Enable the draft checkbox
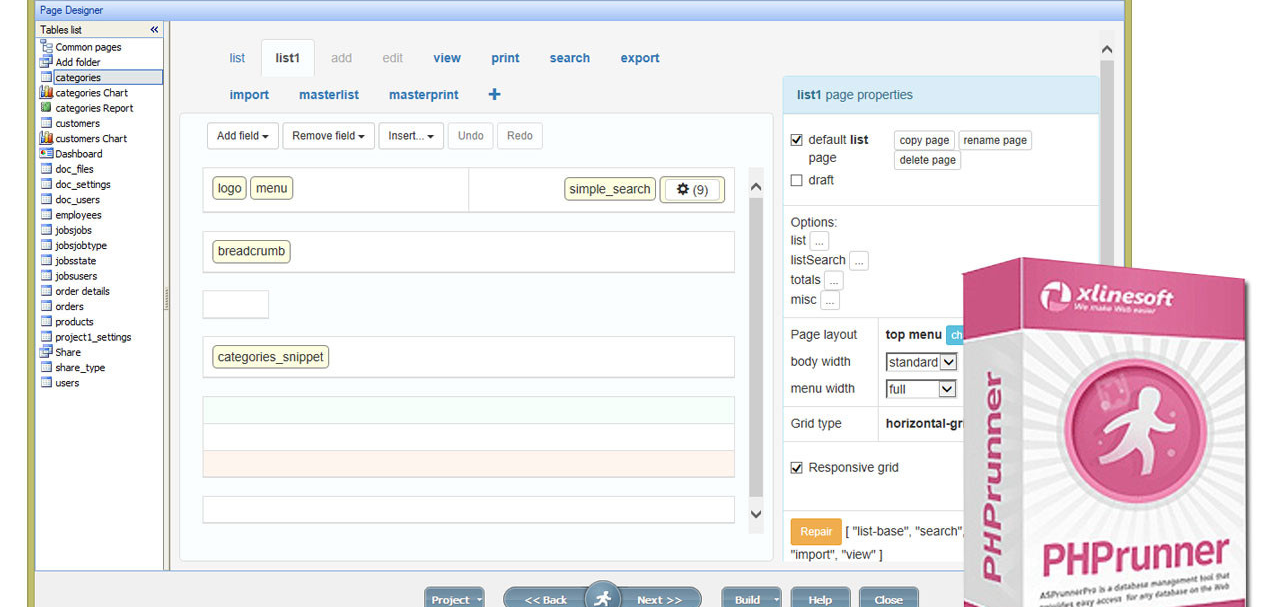 coord(797,180)
